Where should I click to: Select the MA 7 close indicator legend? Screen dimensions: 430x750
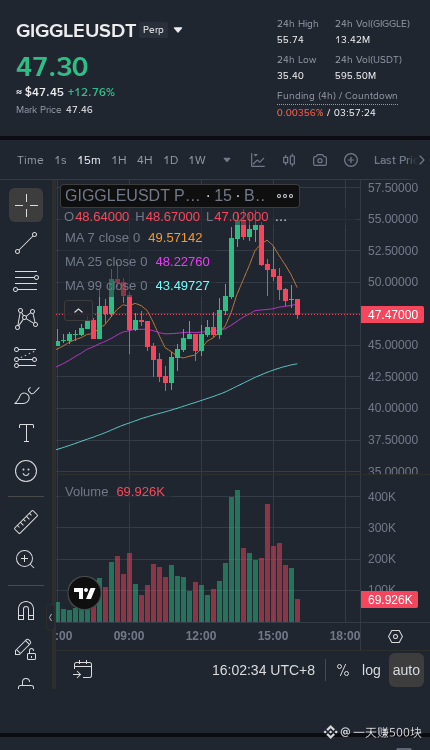point(133,238)
